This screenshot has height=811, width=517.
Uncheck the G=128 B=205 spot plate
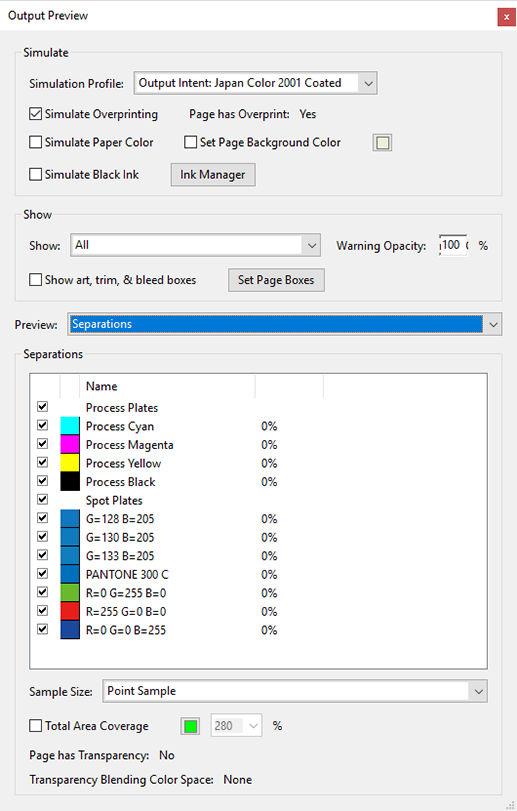pos(42,518)
